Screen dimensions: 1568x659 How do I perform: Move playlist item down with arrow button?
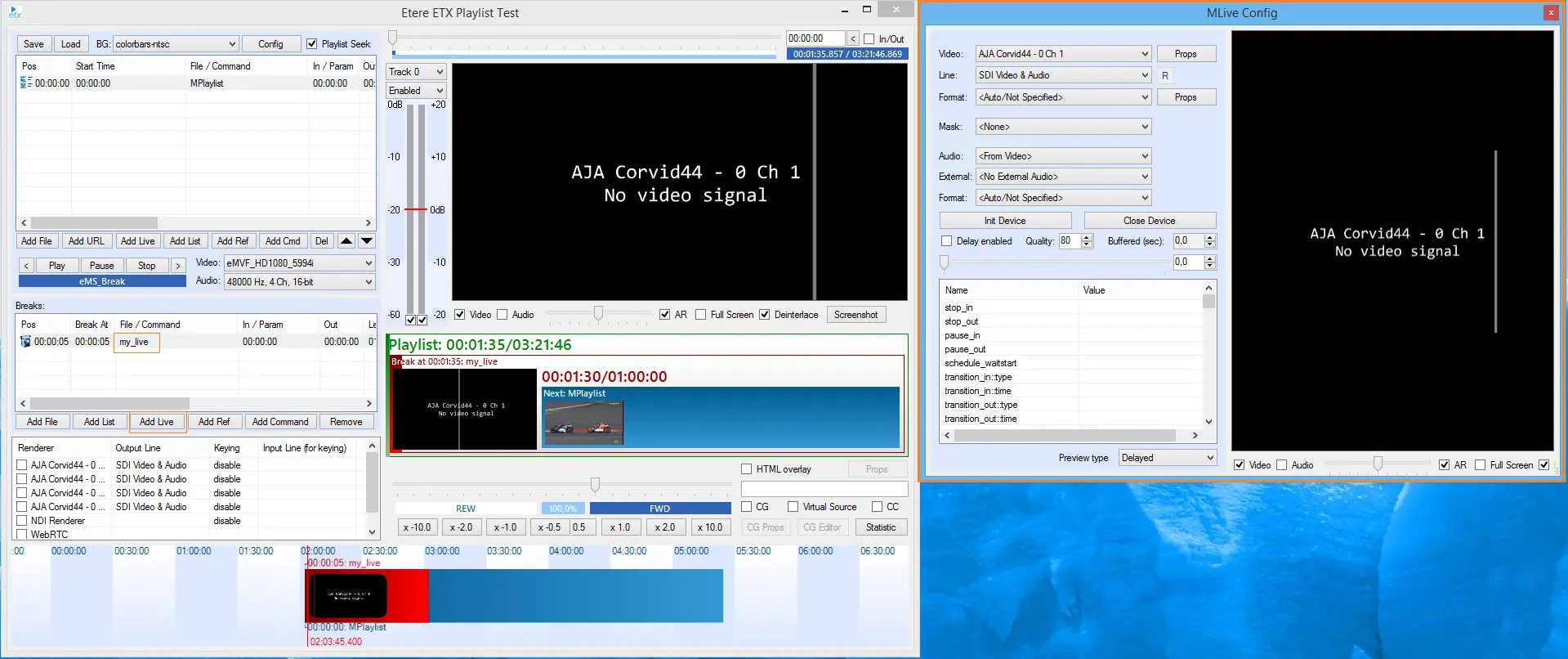pos(367,241)
